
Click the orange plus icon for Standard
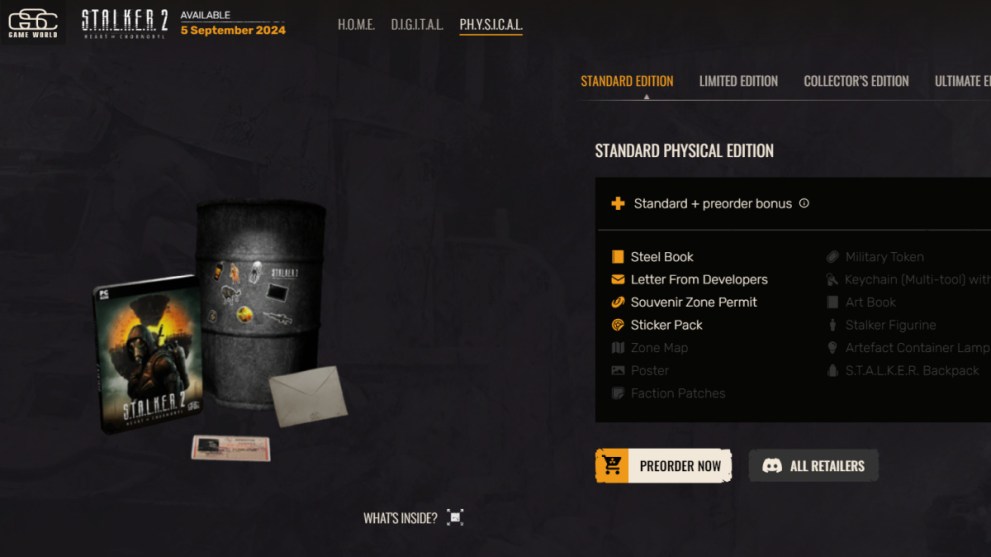tap(618, 203)
